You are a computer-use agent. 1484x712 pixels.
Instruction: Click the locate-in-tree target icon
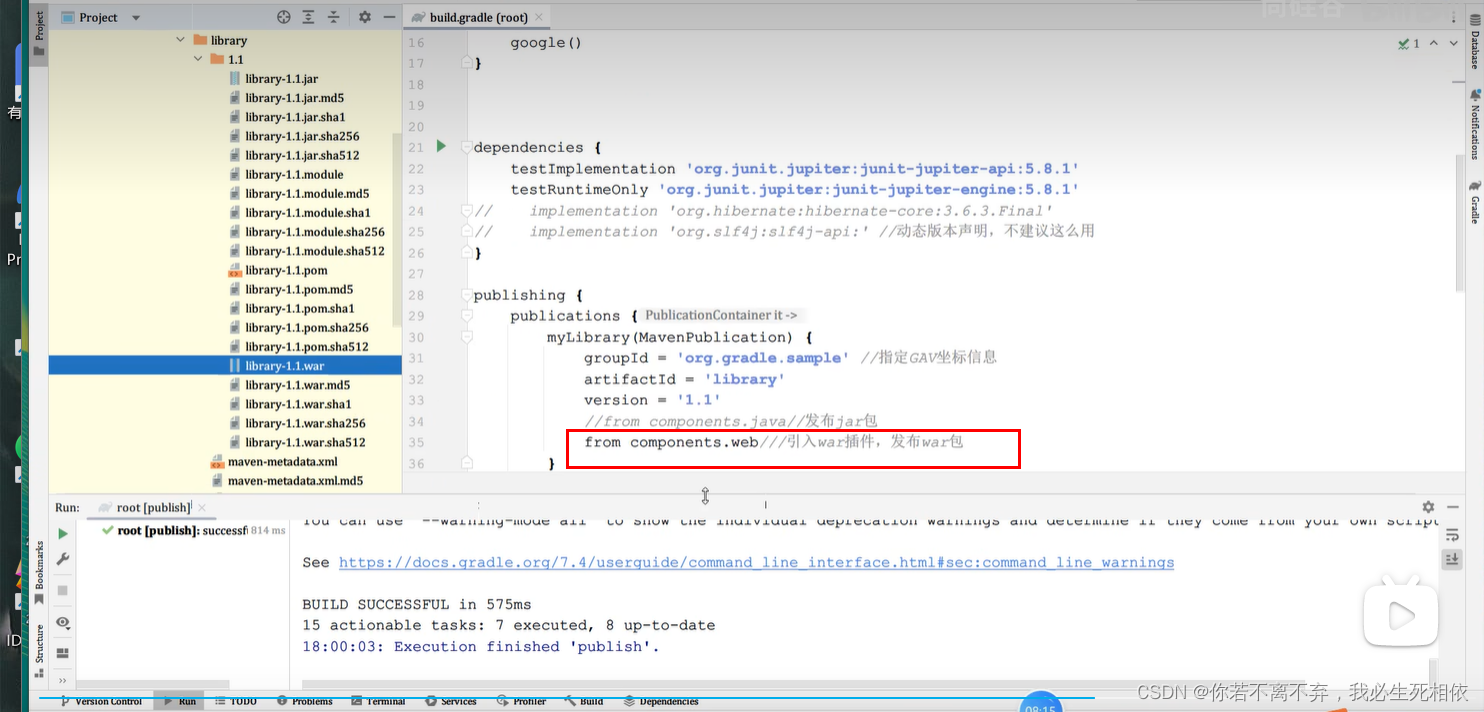283,17
